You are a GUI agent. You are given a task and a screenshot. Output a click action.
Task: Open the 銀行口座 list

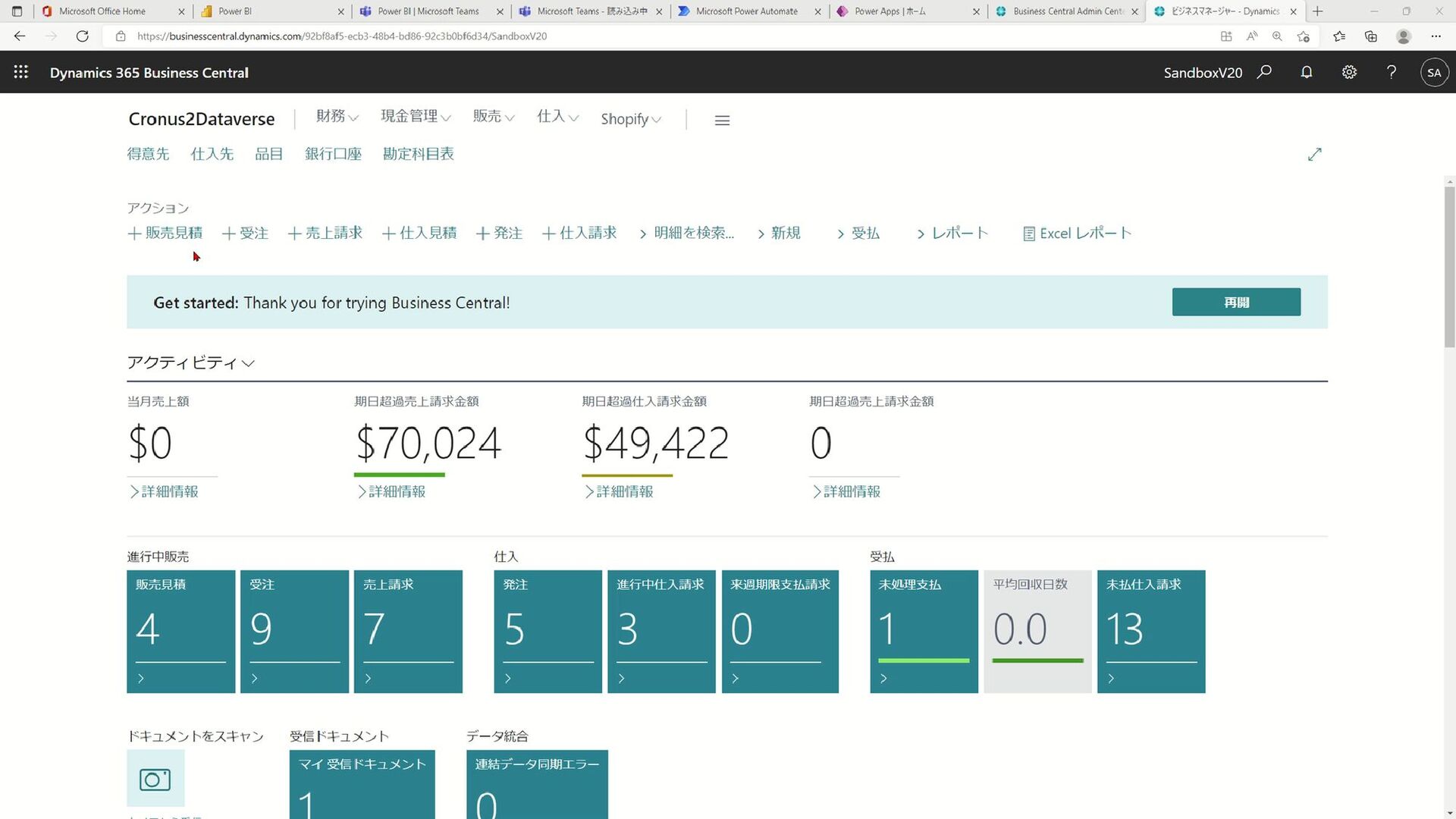pos(333,154)
